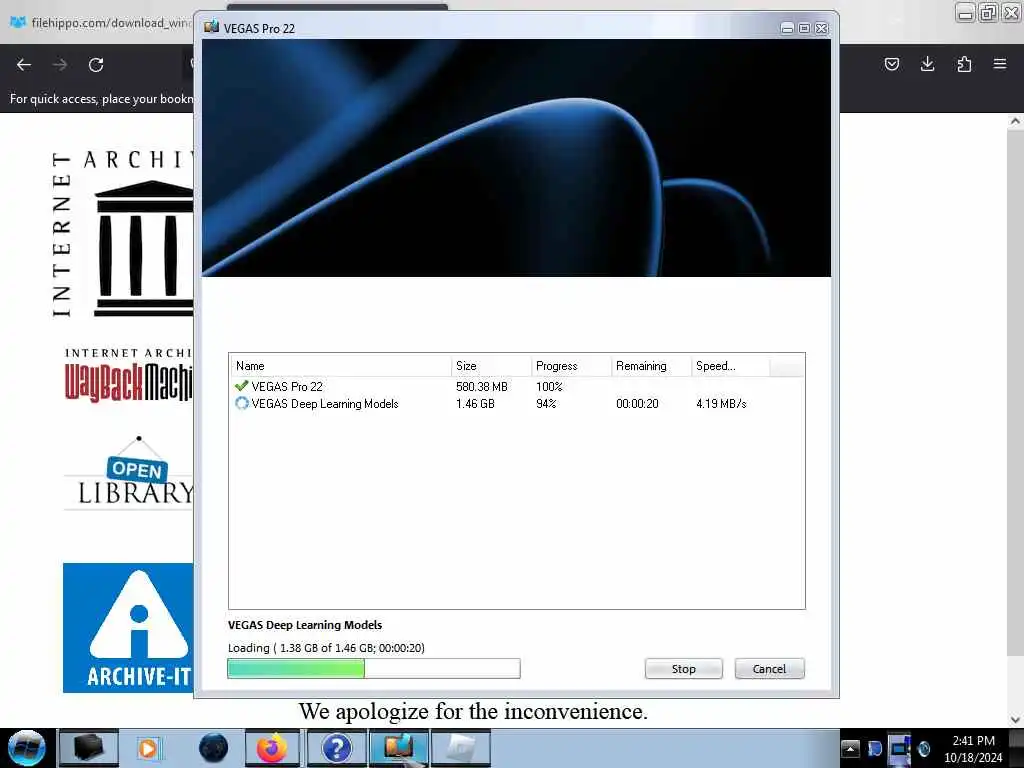Viewport: 1024px width, 768px height.
Task: Minimize the Firefox browser window
Action: [966, 12]
